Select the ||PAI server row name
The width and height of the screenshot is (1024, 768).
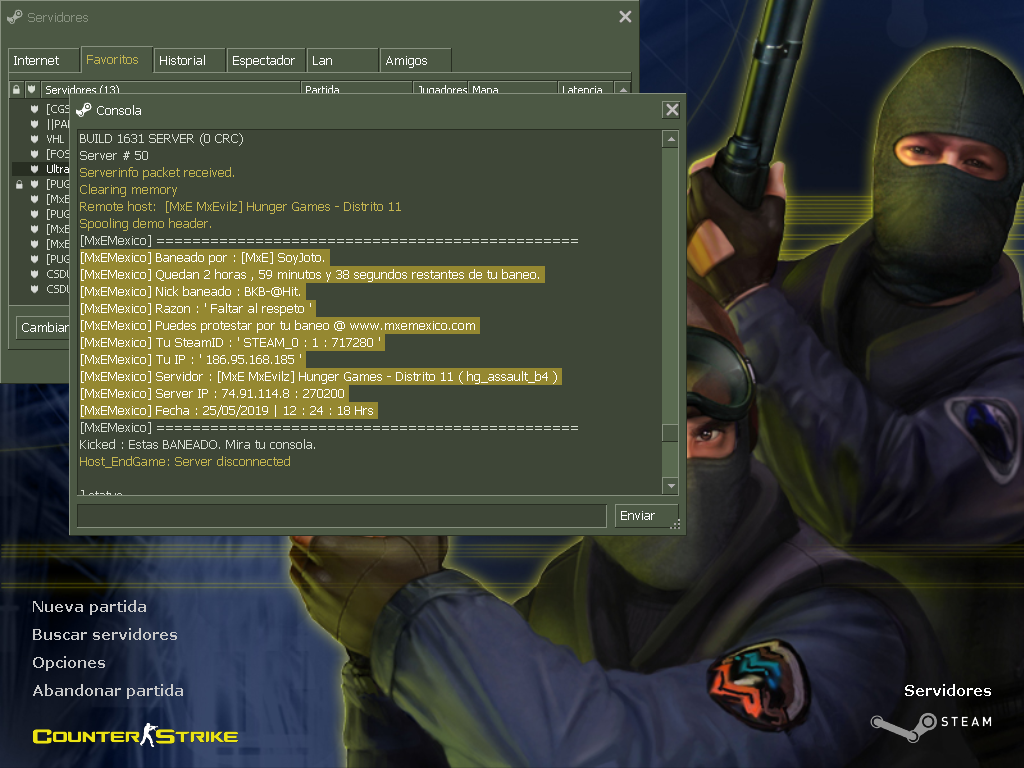pyautogui.click(x=57, y=123)
